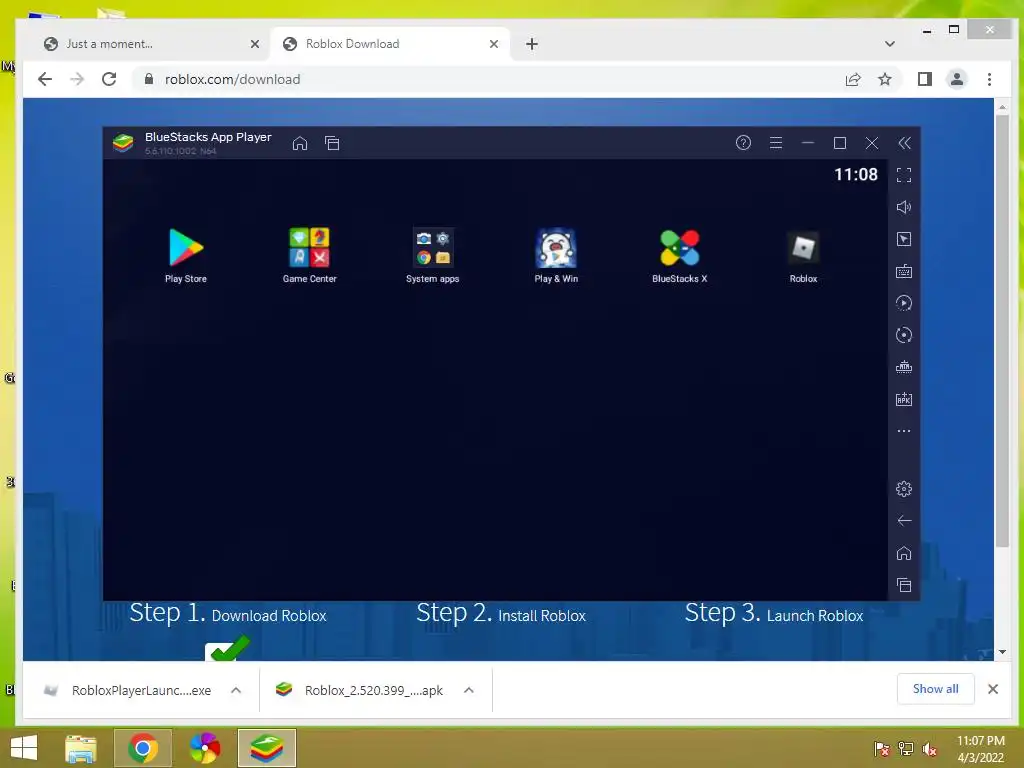Go back in Chrome
1024x768 pixels.
(x=44, y=79)
